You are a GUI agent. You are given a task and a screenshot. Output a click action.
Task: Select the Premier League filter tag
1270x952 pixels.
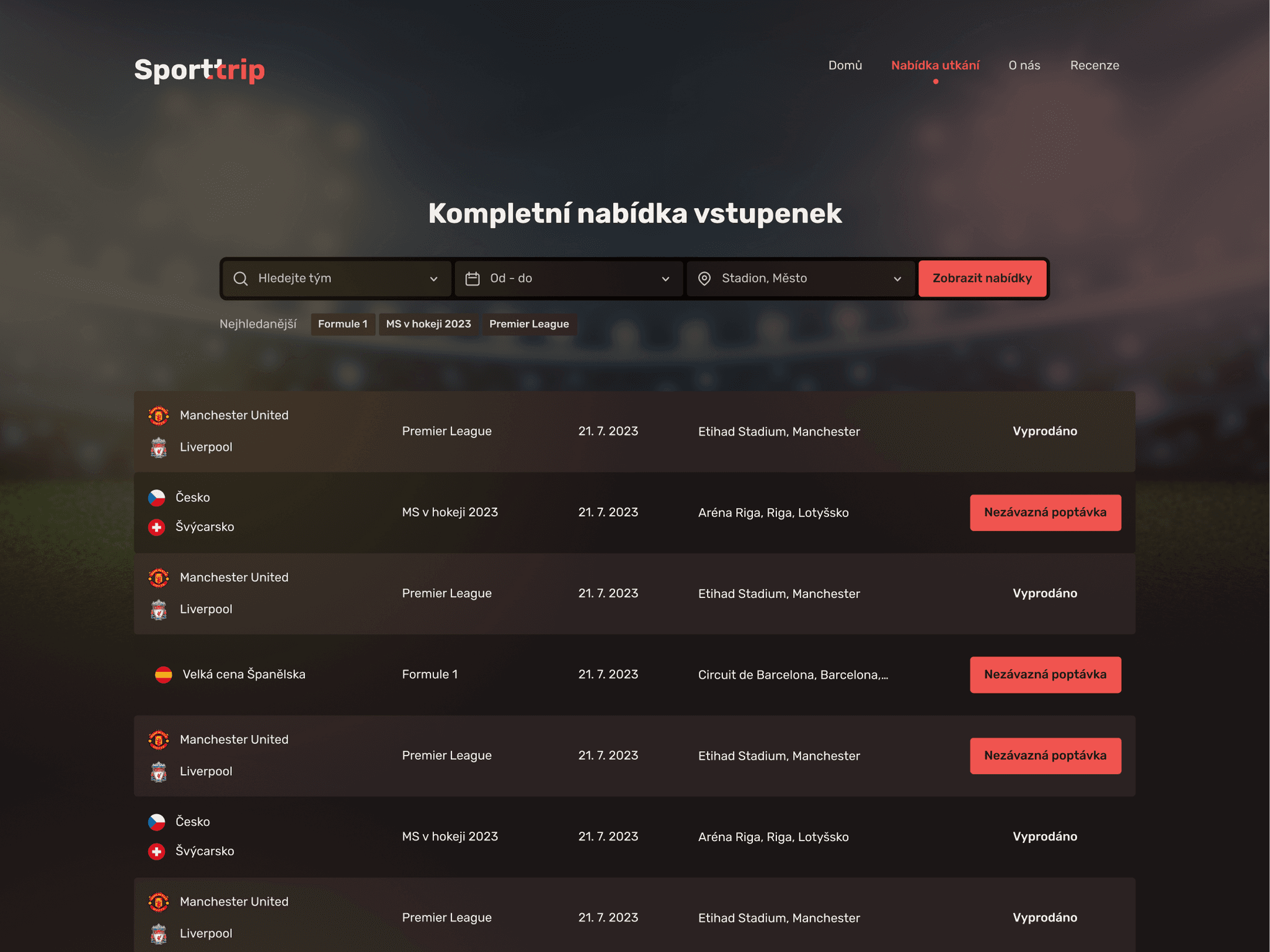tap(529, 323)
